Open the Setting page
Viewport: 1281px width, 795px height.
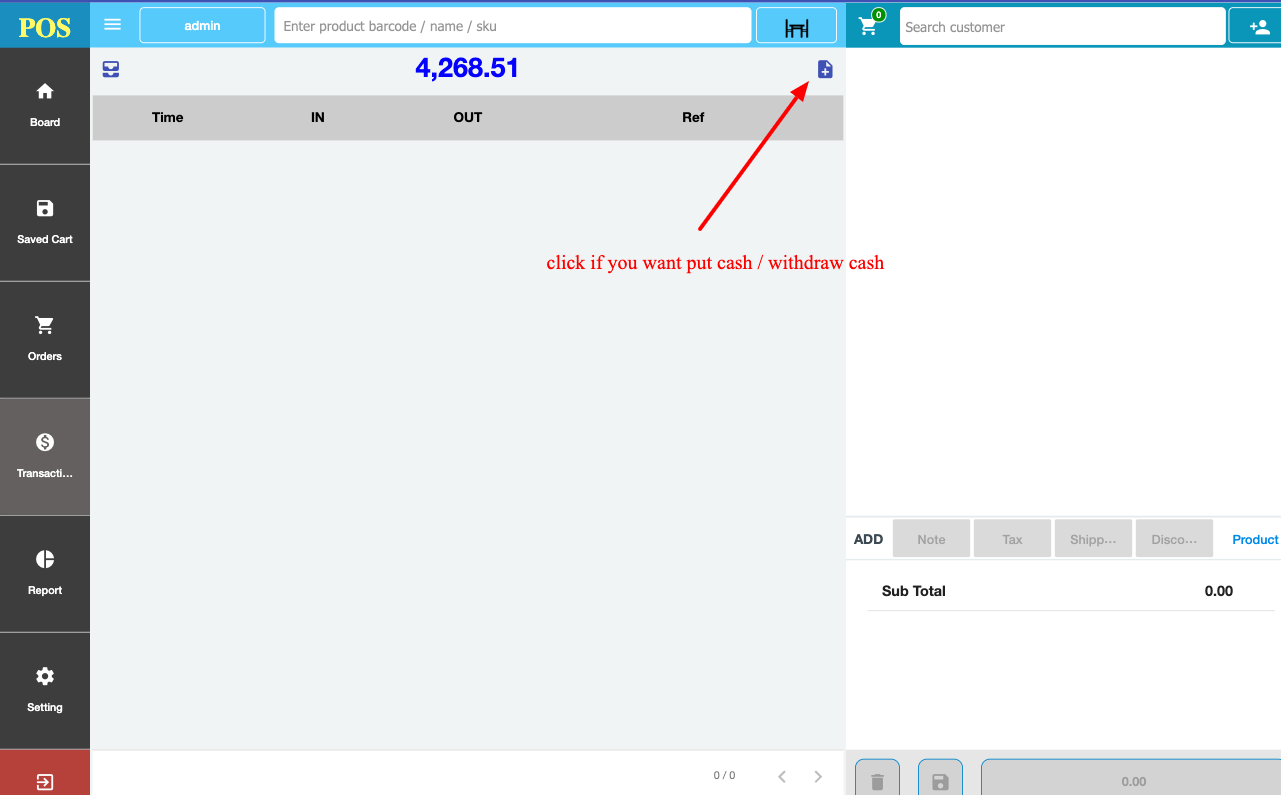tap(45, 690)
